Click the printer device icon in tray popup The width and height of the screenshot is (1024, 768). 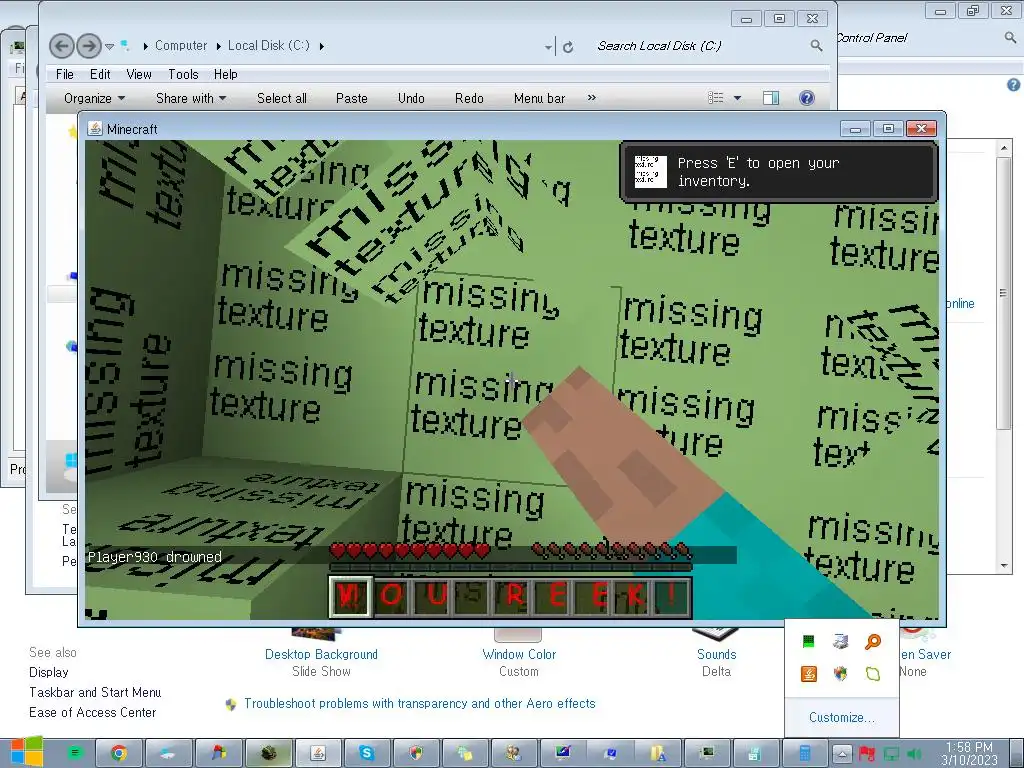(840, 642)
